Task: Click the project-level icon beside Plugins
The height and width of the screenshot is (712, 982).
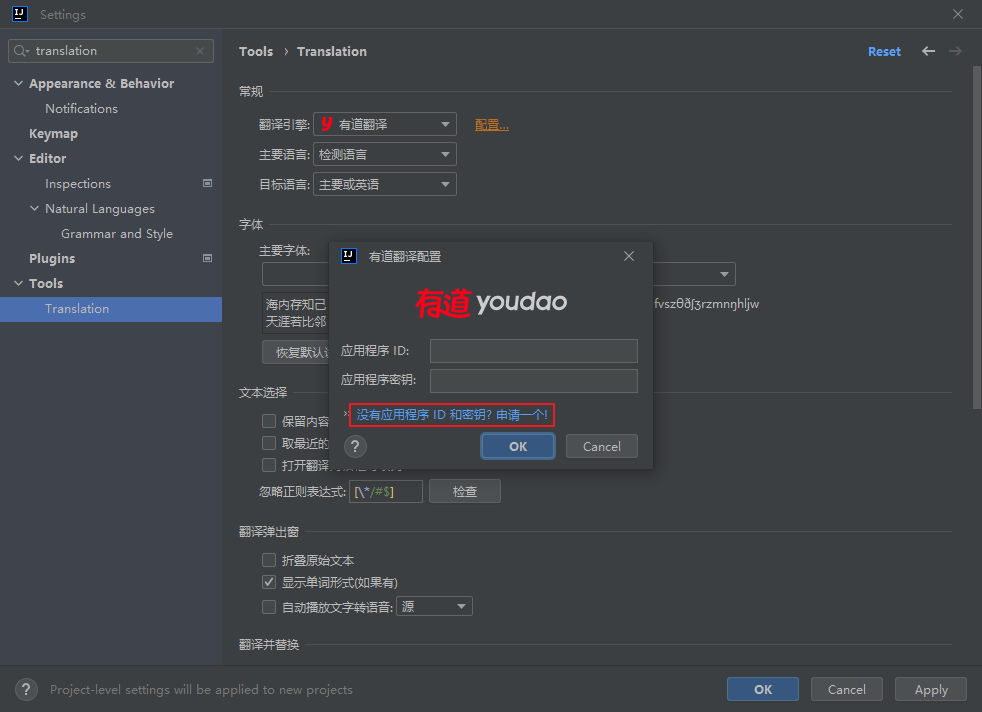Action: pyautogui.click(x=207, y=258)
